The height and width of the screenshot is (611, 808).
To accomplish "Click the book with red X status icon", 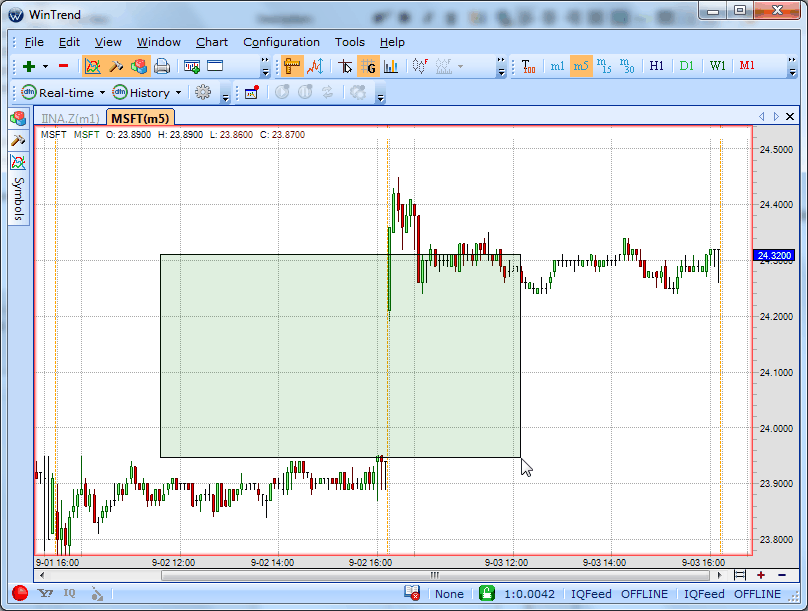I will pyautogui.click(x=412, y=593).
